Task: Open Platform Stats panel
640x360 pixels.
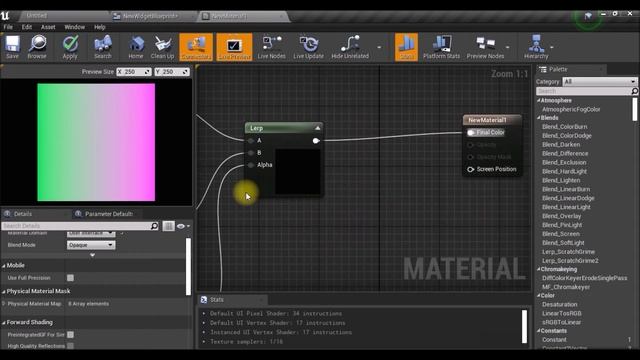Action: click(x=441, y=47)
